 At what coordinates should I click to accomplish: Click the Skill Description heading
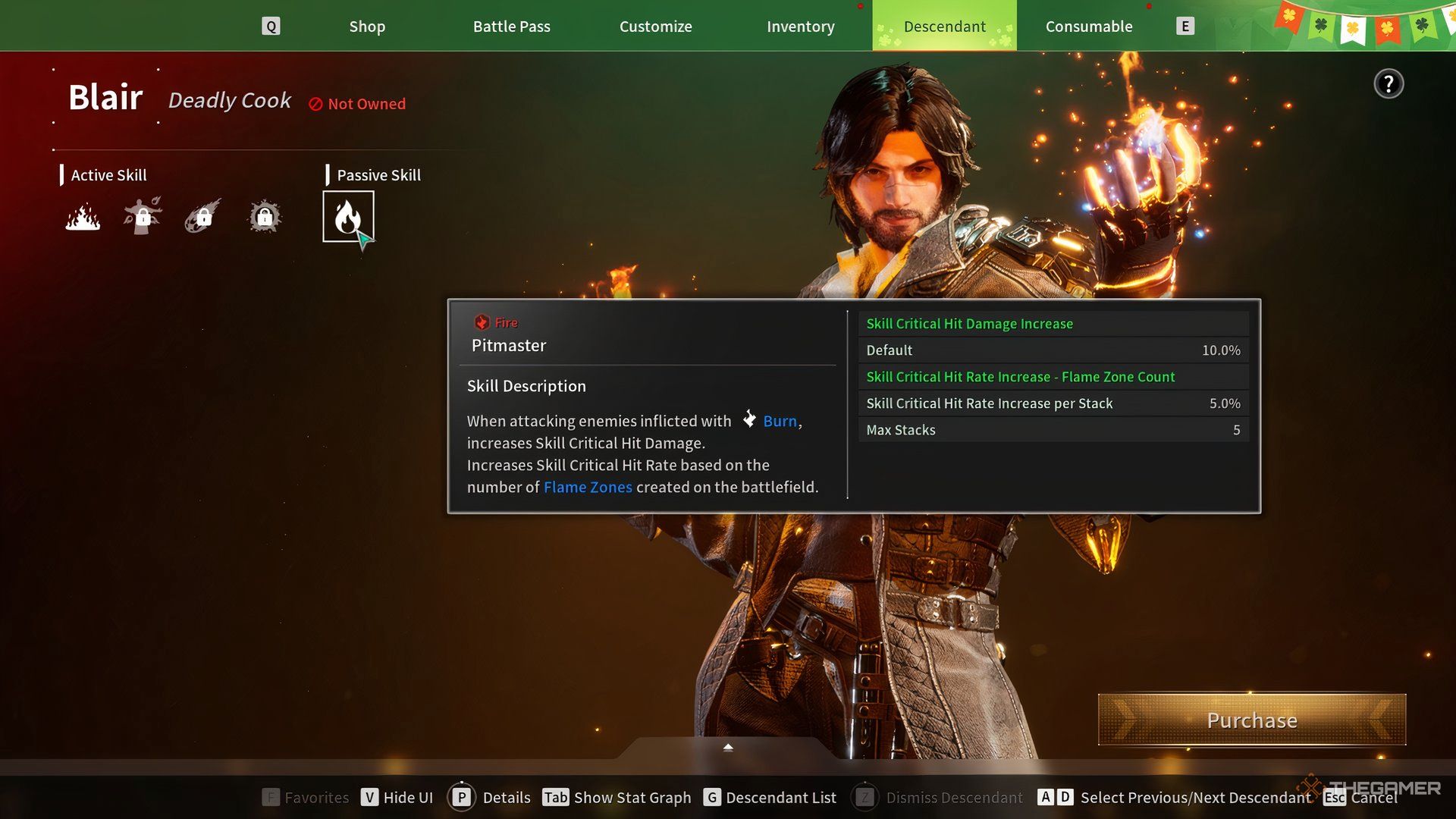526,386
